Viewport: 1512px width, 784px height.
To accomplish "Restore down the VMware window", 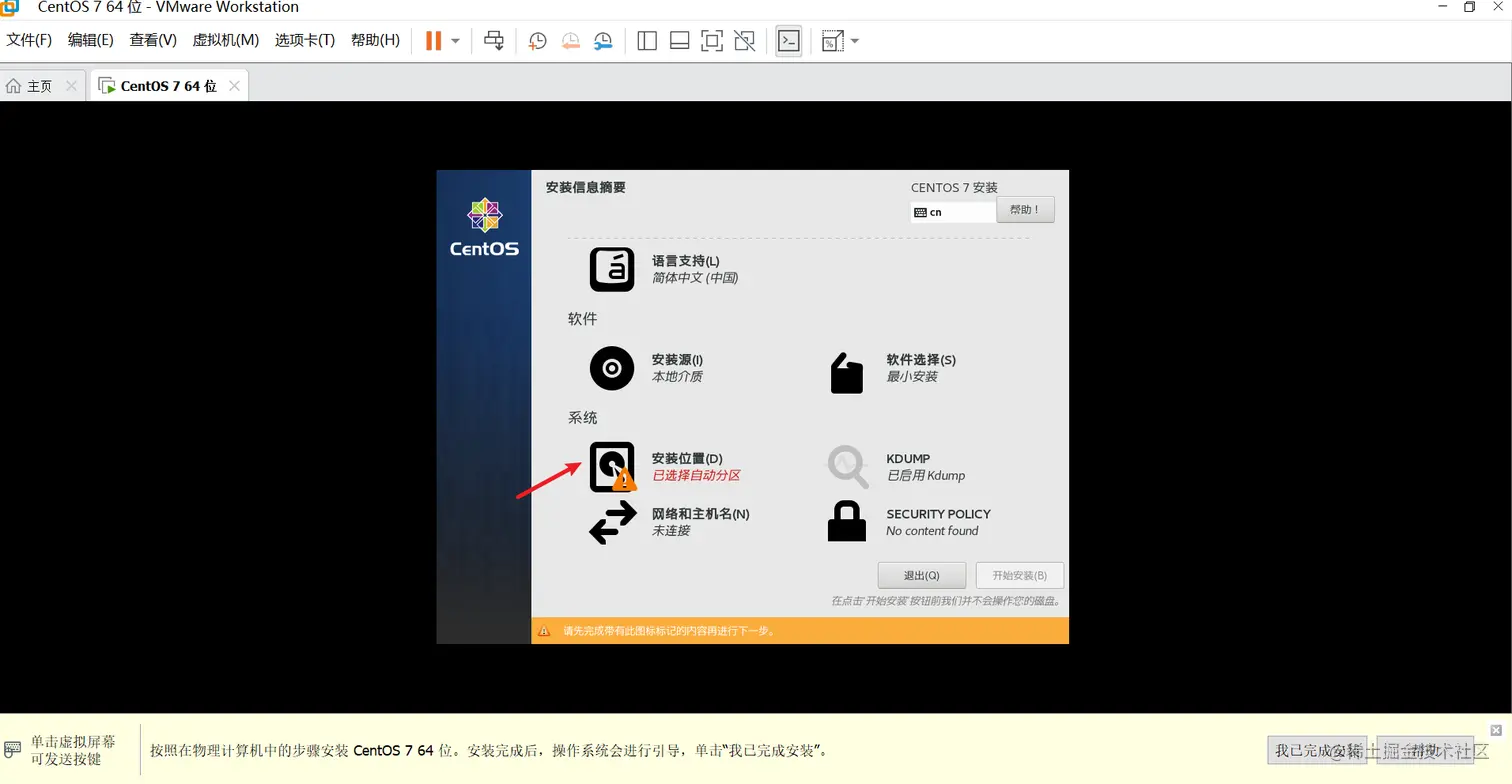I will [1469, 7].
